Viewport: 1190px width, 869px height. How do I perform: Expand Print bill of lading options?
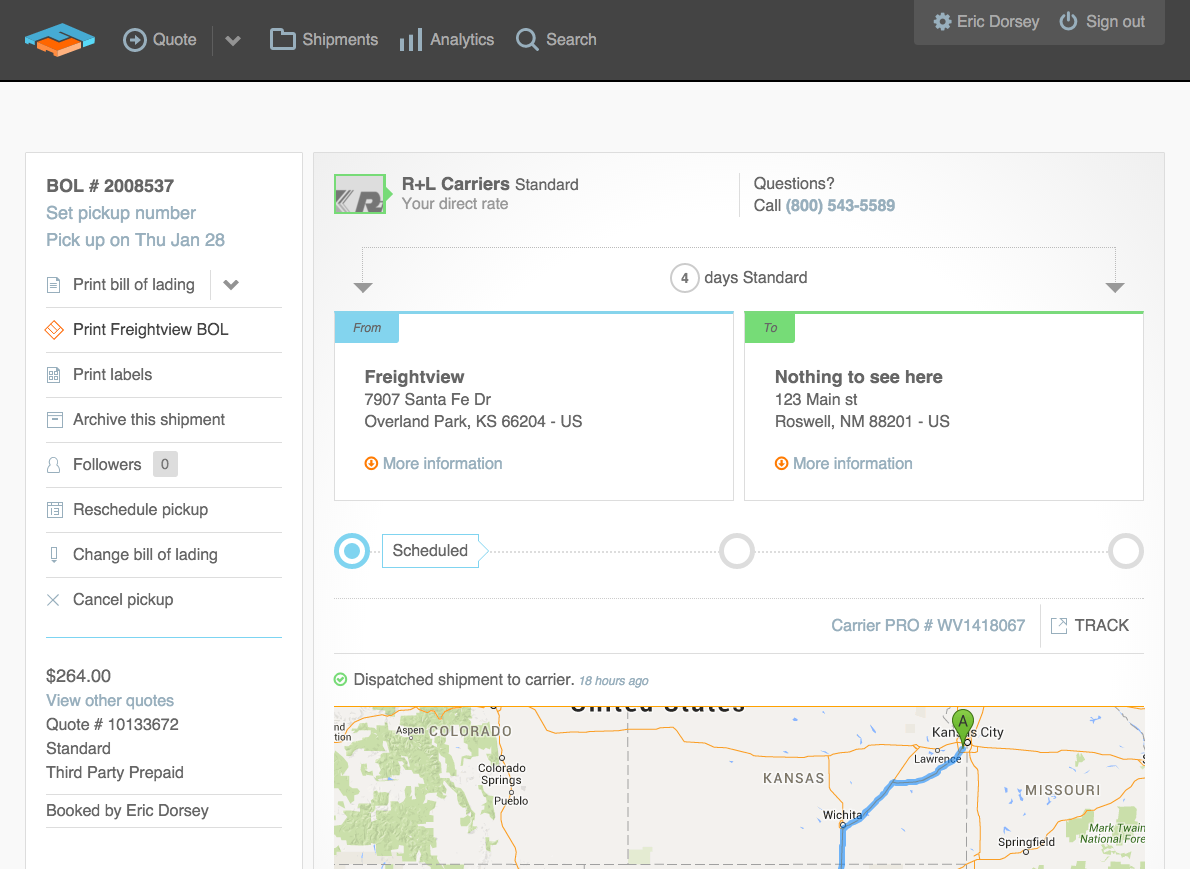[231, 285]
